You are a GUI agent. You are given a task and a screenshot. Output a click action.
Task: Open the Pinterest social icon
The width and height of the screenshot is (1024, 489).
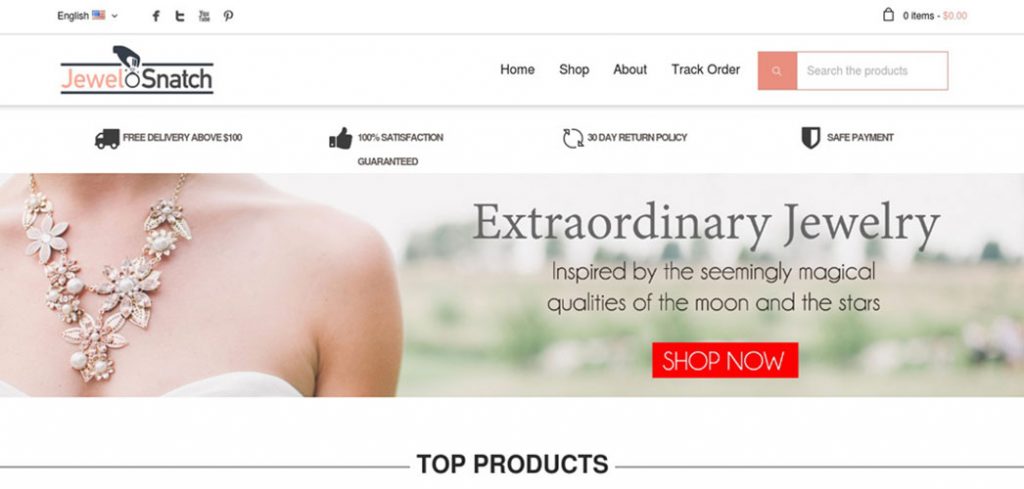point(228,16)
